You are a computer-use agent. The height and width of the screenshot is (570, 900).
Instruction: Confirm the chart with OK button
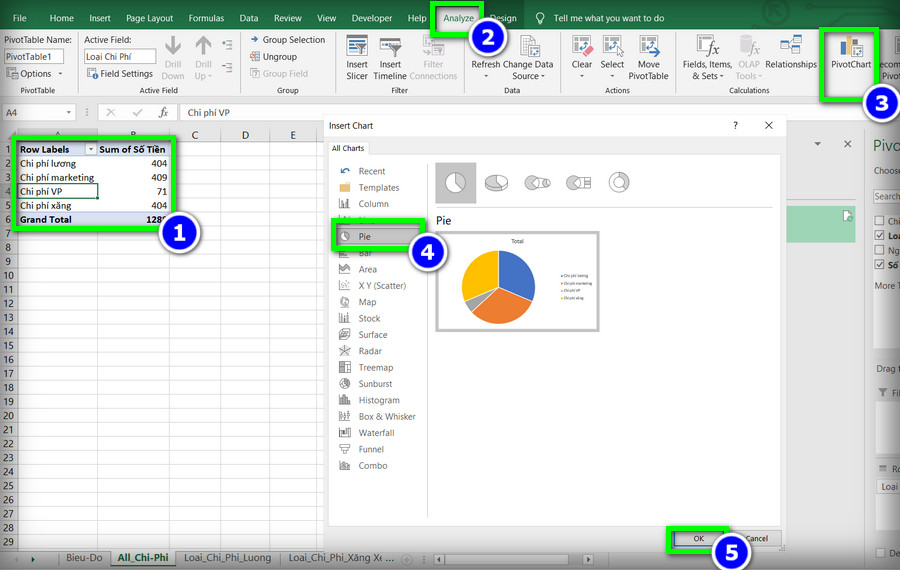(698, 538)
